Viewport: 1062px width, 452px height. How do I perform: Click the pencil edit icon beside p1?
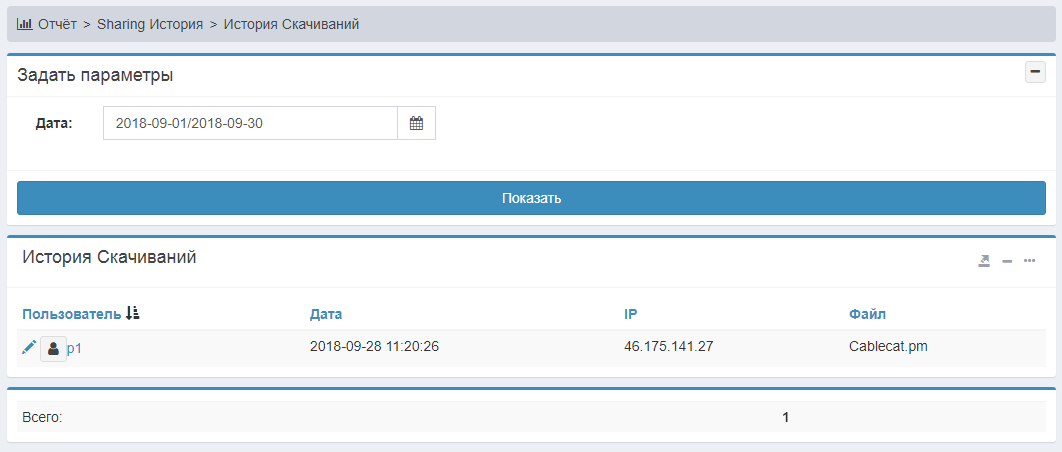[x=29, y=347]
